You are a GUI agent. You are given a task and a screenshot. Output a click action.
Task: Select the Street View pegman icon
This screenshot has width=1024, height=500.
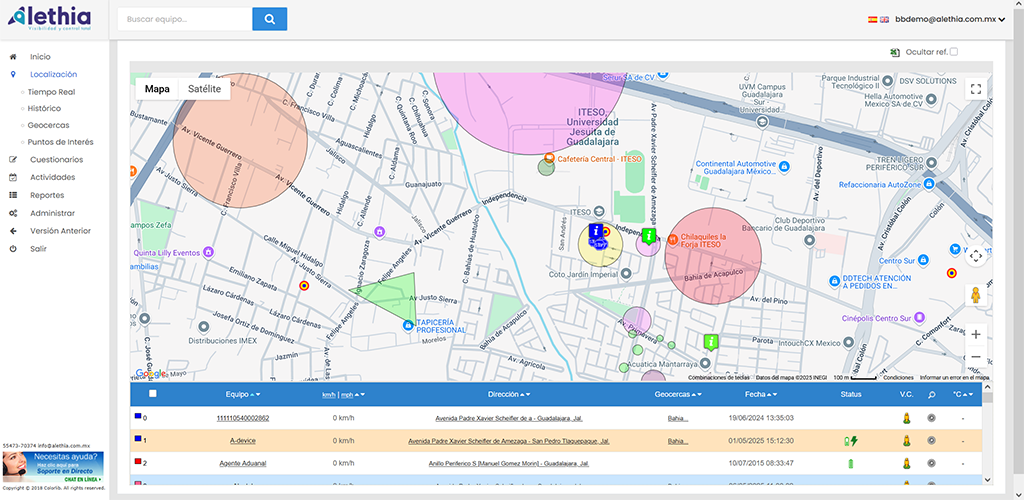point(976,295)
